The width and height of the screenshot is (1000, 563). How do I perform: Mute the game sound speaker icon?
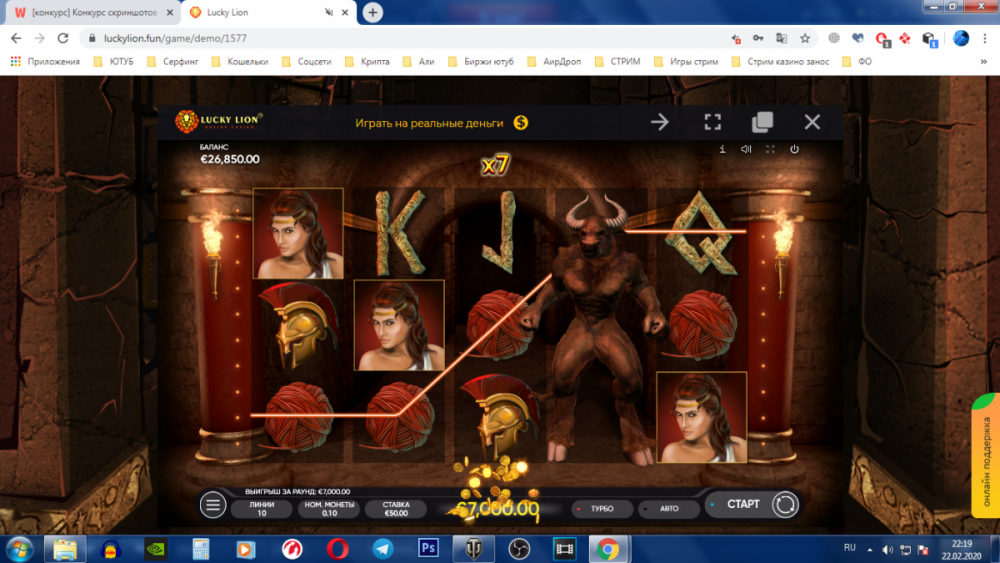[746, 149]
